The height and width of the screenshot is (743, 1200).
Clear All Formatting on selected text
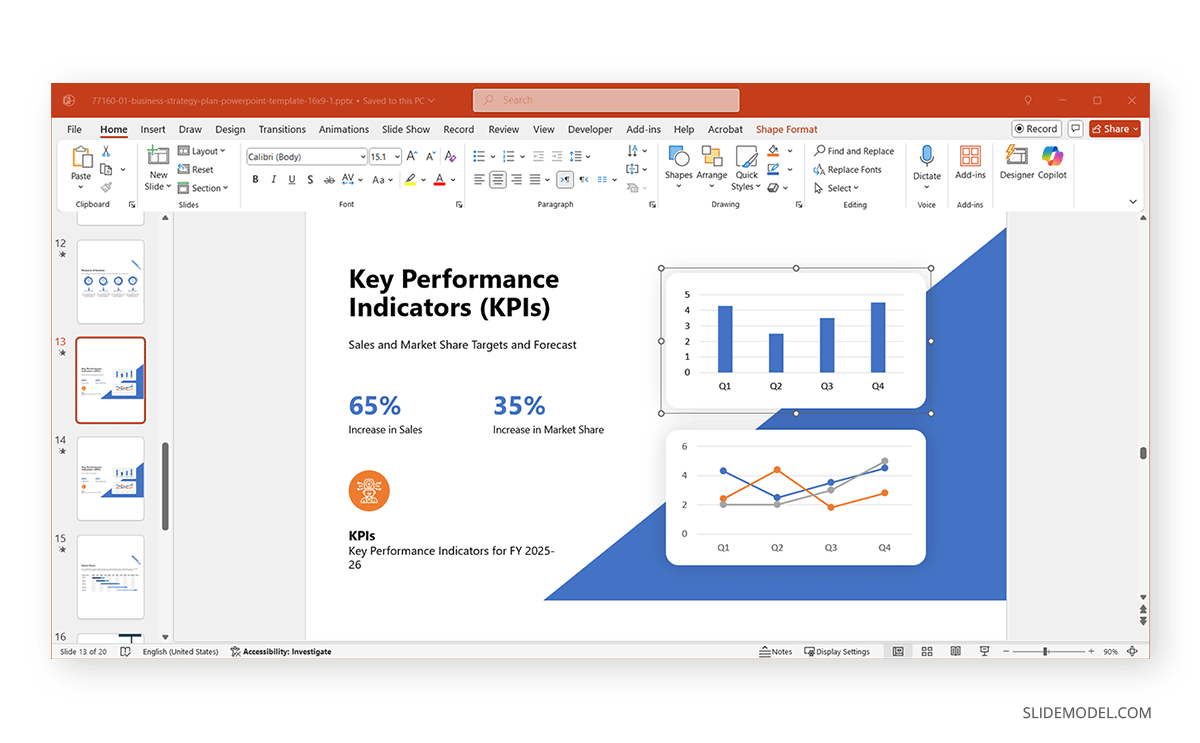(450, 156)
